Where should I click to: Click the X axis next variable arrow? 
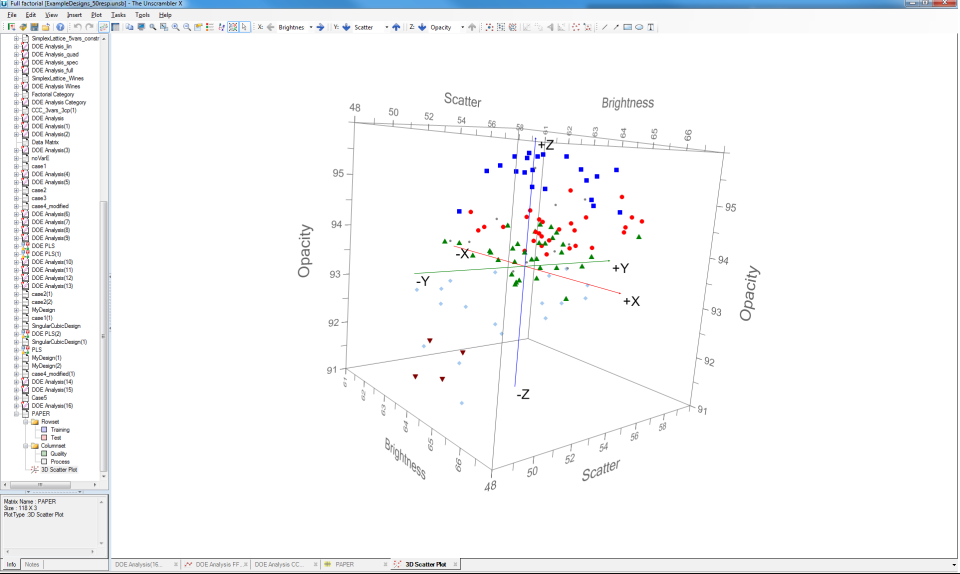tap(320, 27)
